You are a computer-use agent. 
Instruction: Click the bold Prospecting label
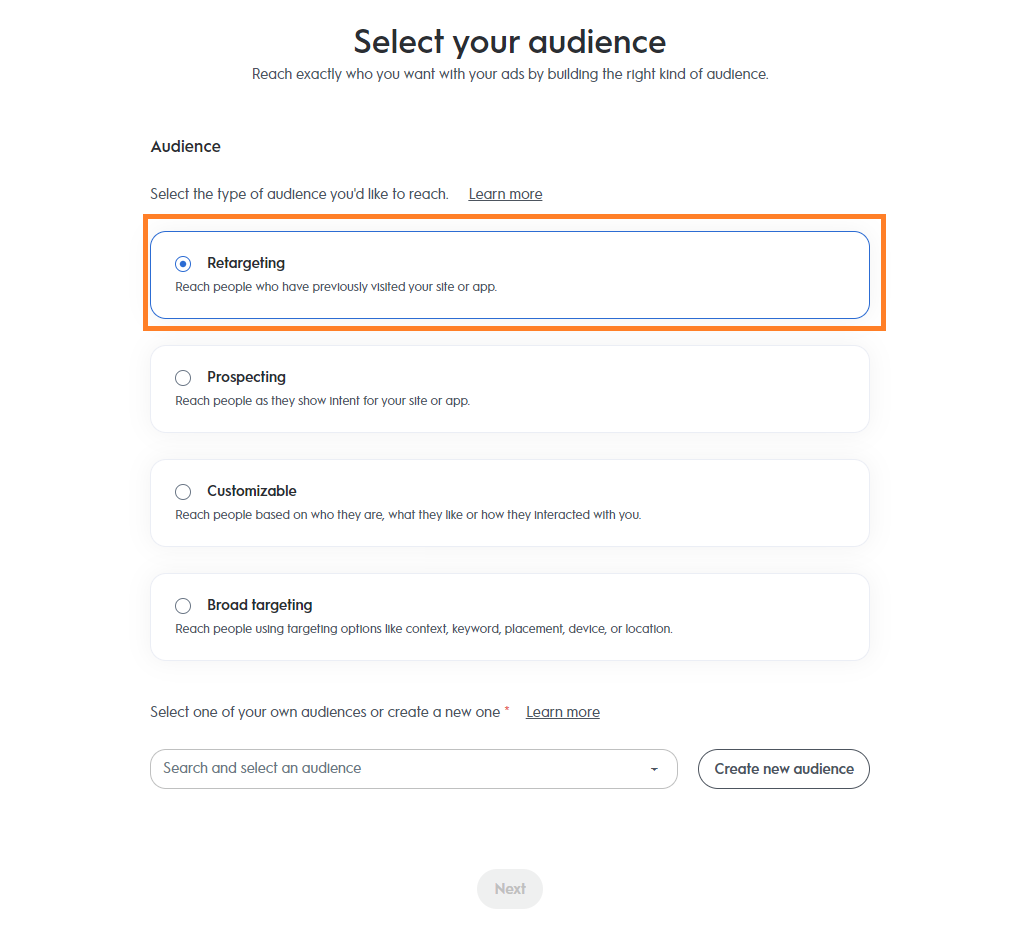[x=246, y=377]
